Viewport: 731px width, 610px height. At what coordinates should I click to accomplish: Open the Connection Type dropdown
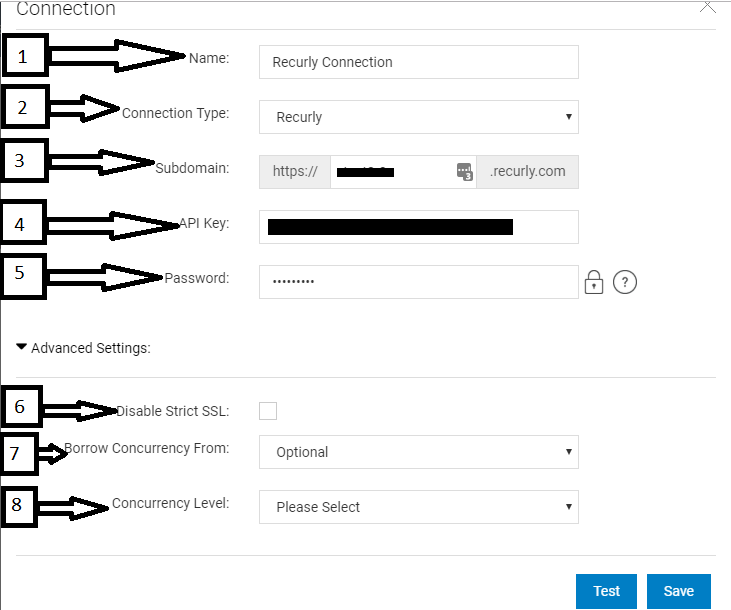tap(419, 117)
